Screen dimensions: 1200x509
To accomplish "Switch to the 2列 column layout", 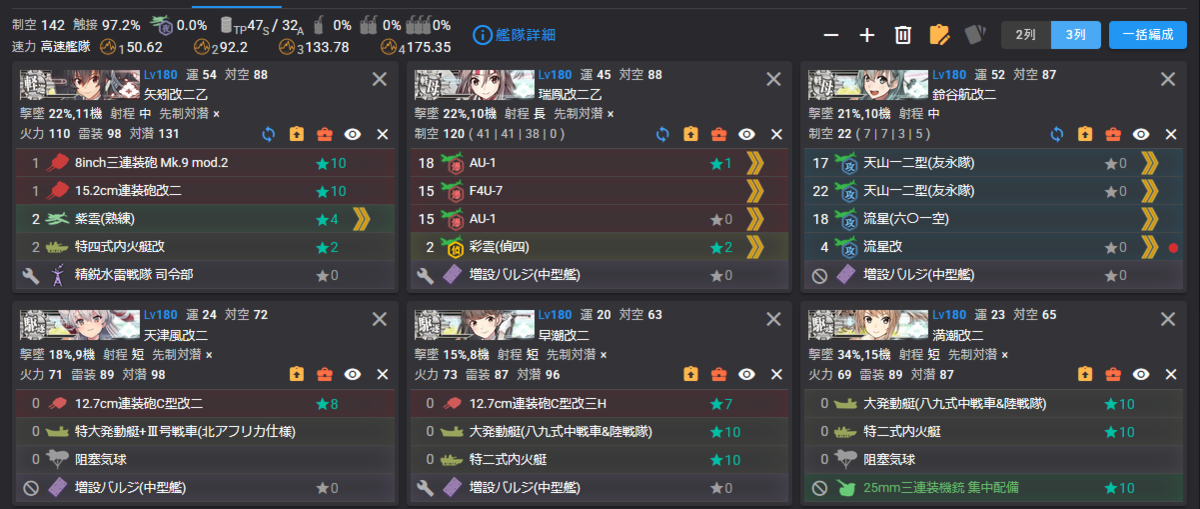I will pyautogui.click(x=1025, y=35).
